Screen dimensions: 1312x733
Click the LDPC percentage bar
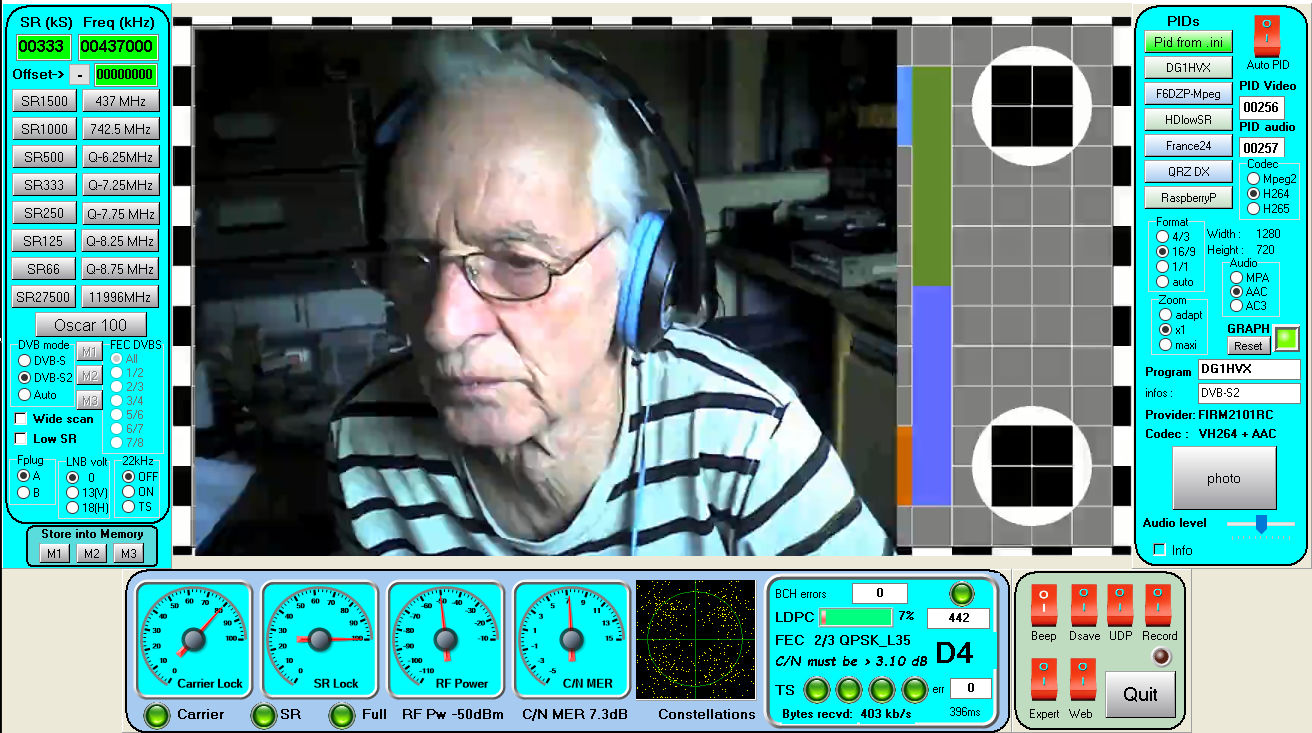[856, 617]
